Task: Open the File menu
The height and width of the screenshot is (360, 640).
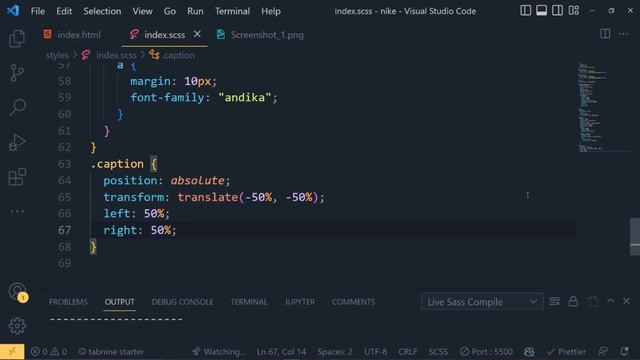Action: (x=38, y=11)
